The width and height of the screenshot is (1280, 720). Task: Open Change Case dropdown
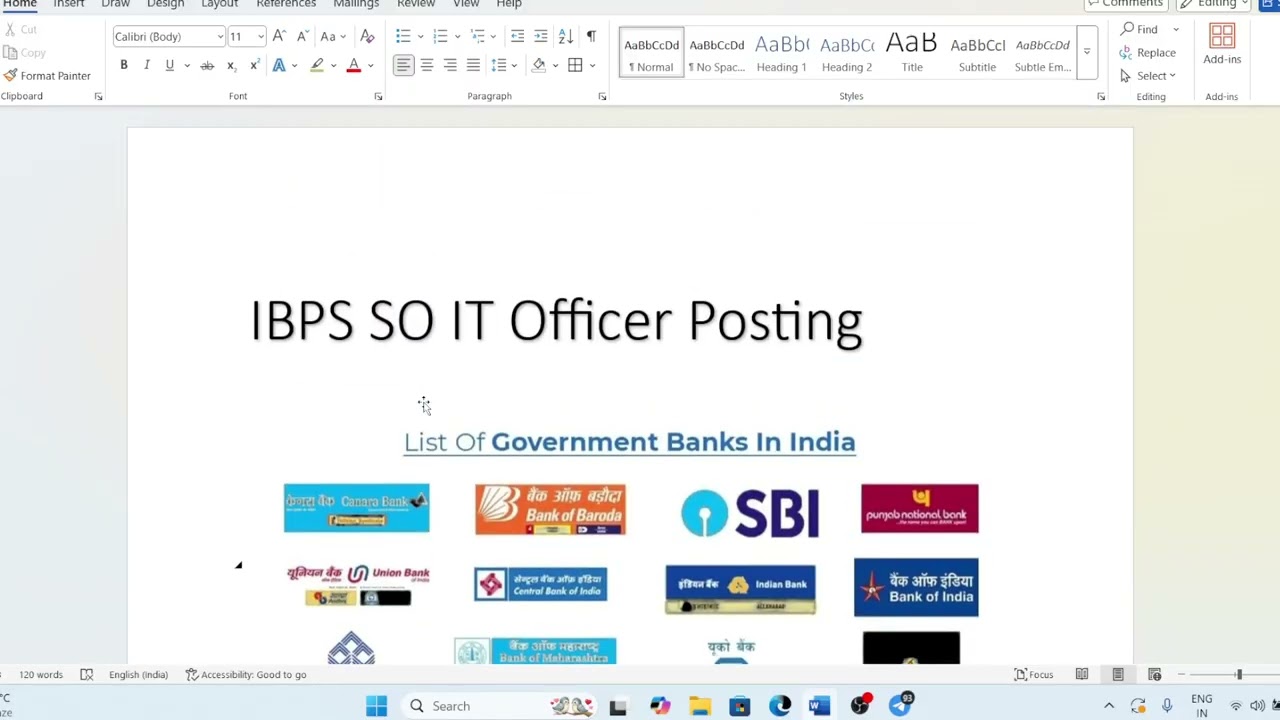point(333,36)
